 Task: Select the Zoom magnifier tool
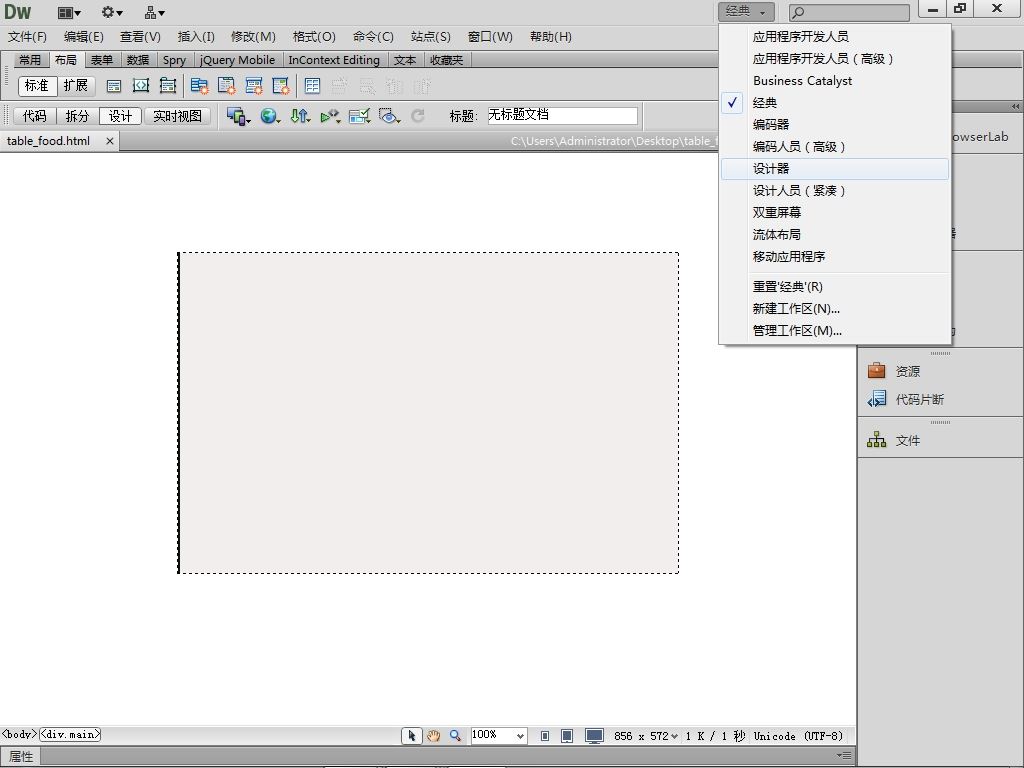tap(455, 735)
